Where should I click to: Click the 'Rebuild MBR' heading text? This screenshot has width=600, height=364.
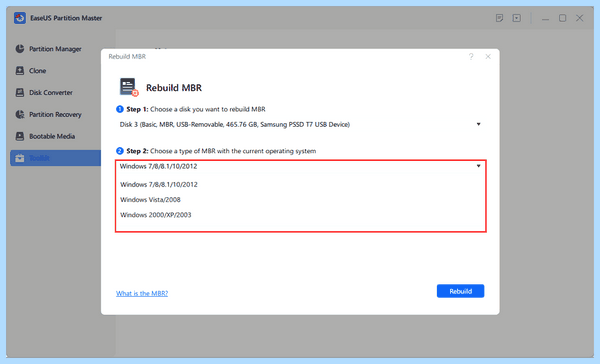pyautogui.click(x=174, y=88)
